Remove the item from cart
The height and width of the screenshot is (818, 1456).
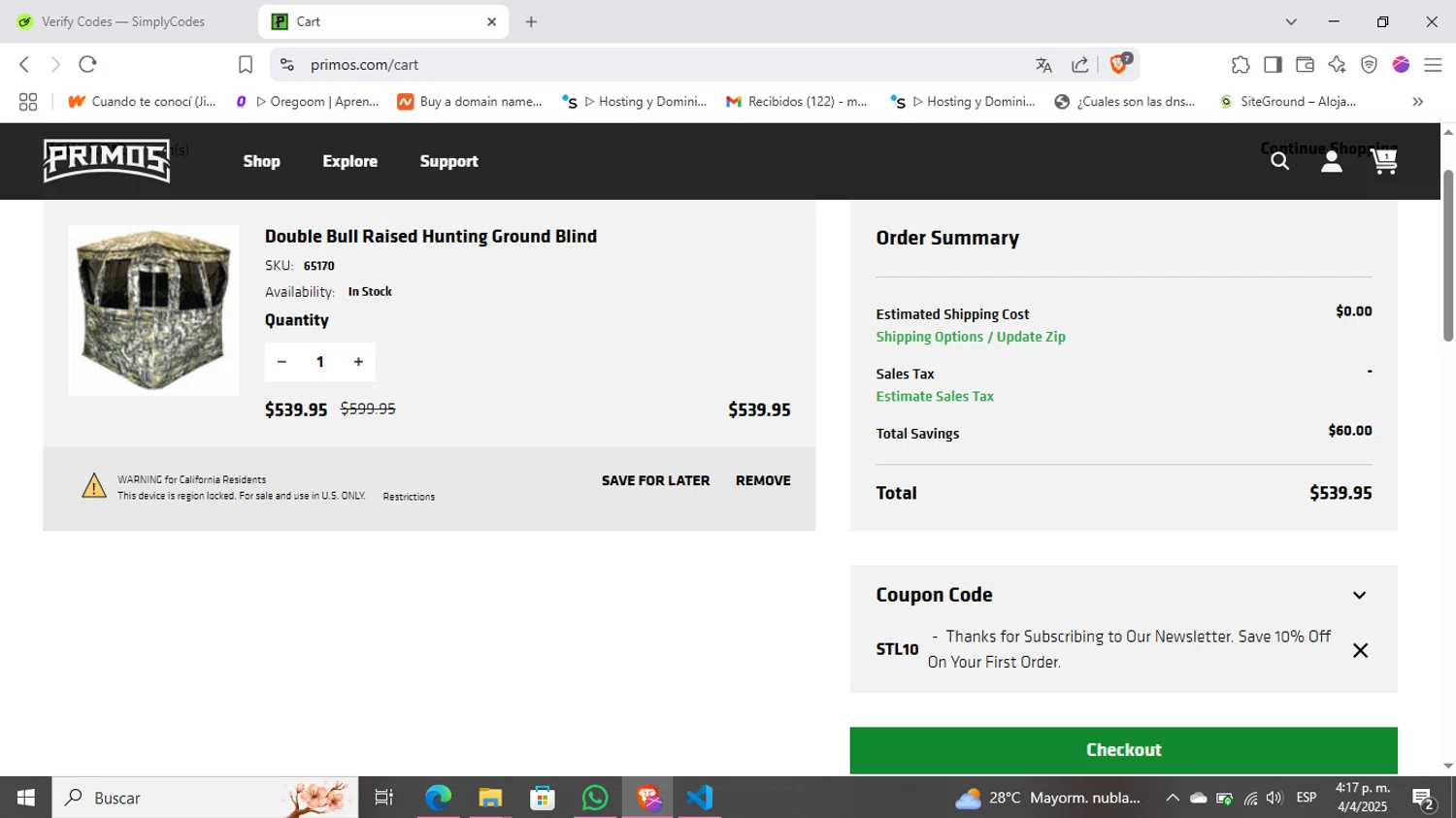[x=763, y=480]
